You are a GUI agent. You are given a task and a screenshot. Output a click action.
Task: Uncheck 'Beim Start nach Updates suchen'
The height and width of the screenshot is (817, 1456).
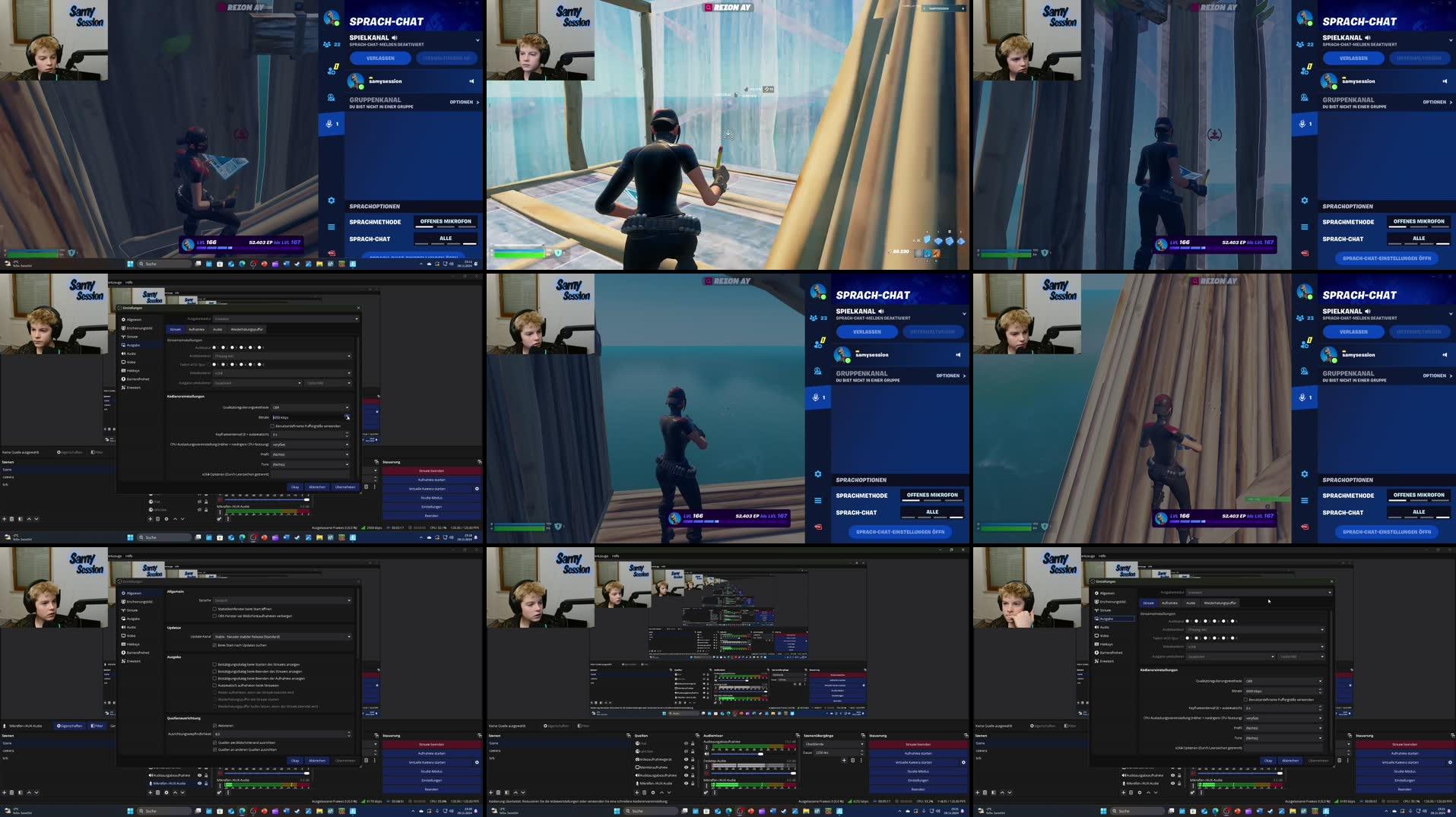tap(214, 645)
